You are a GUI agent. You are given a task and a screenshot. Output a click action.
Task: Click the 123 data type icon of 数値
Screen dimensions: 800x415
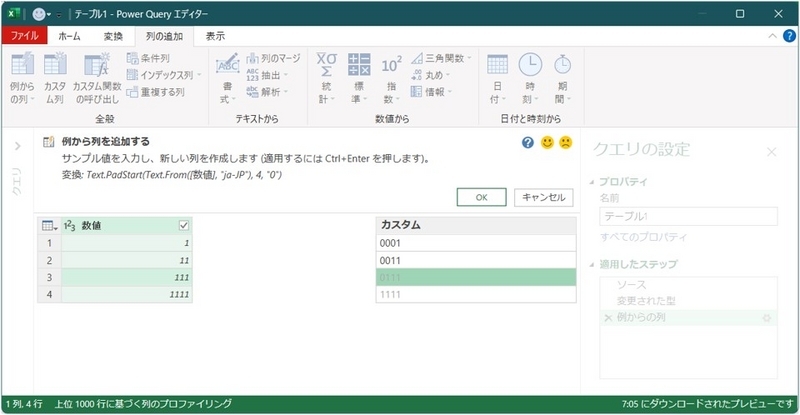(69, 225)
